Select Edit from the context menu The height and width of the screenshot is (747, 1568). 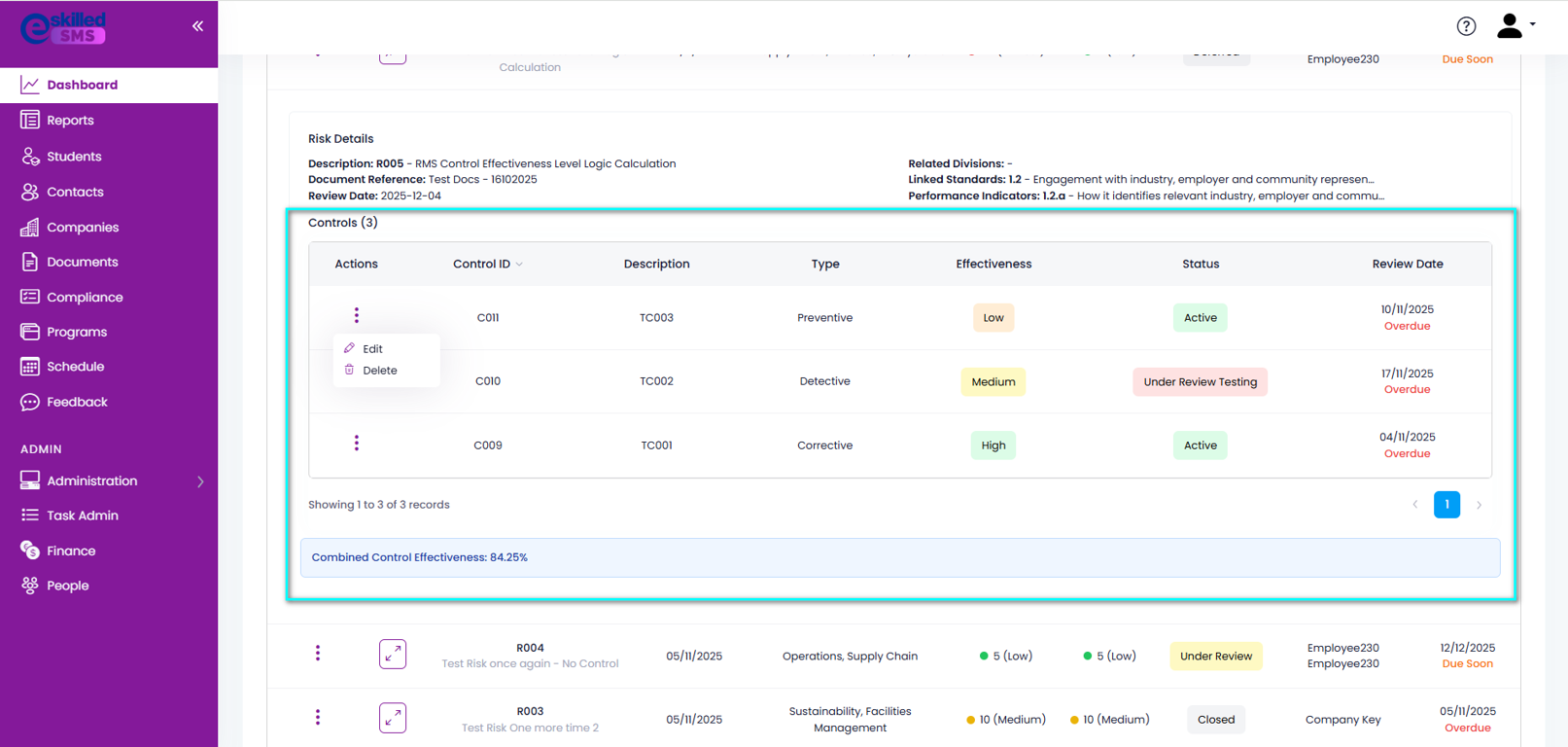[372, 348]
